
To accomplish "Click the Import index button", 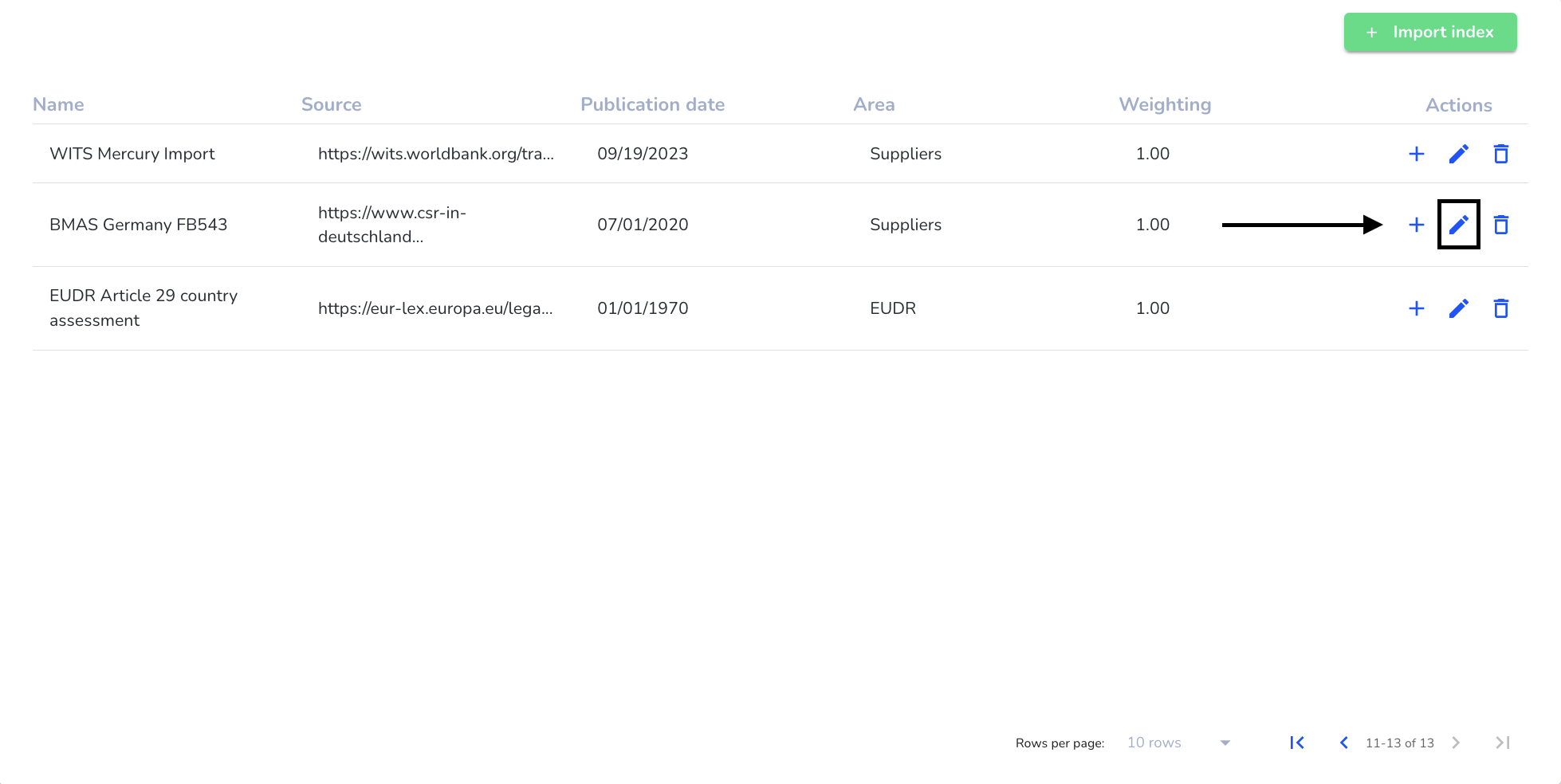I will (1430, 32).
